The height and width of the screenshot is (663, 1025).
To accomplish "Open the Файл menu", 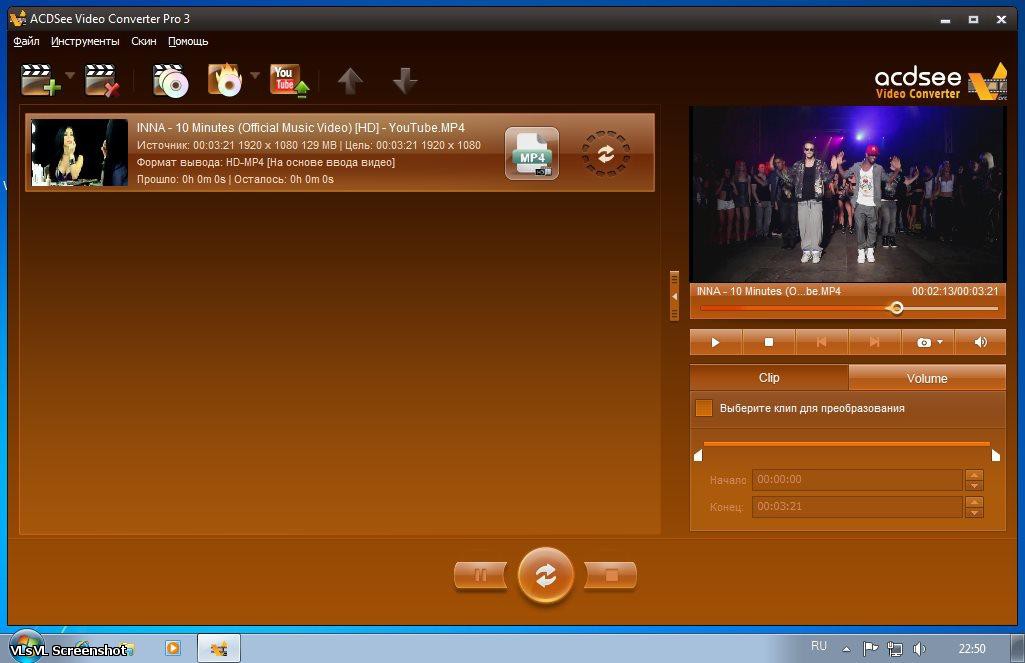I will pos(26,41).
